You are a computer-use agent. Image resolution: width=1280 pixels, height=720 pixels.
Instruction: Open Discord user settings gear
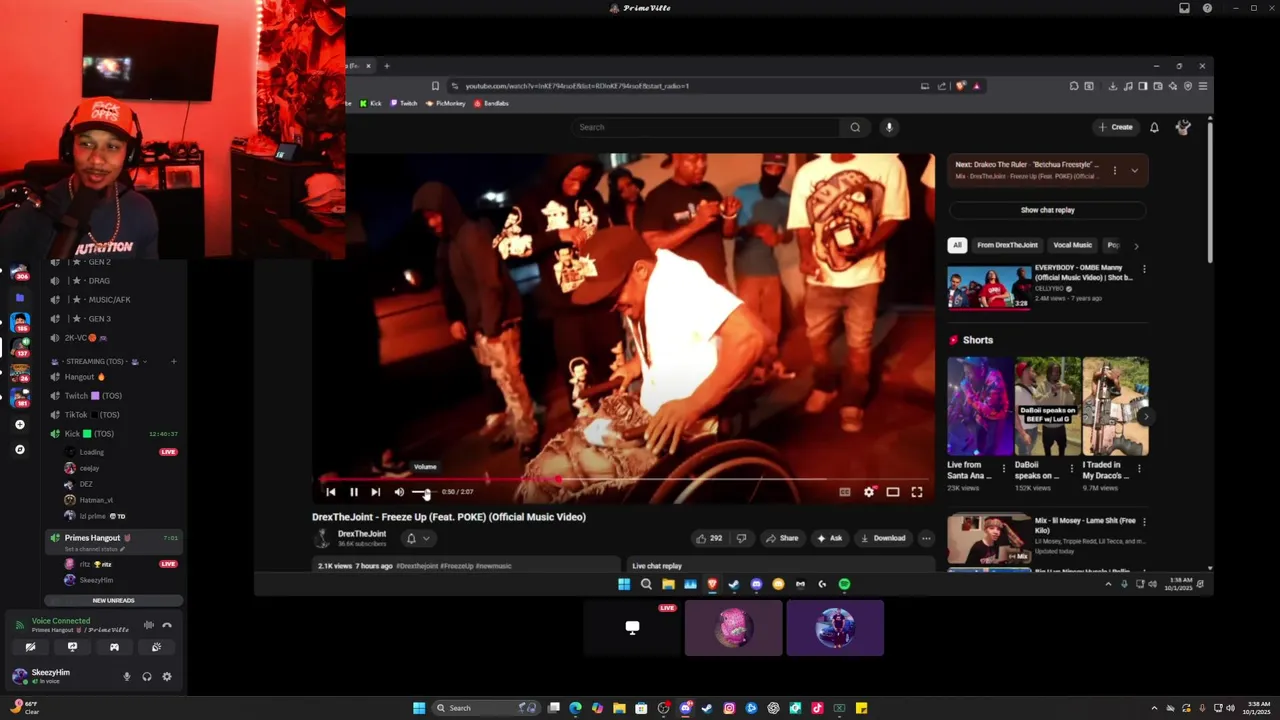pyautogui.click(x=167, y=677)
